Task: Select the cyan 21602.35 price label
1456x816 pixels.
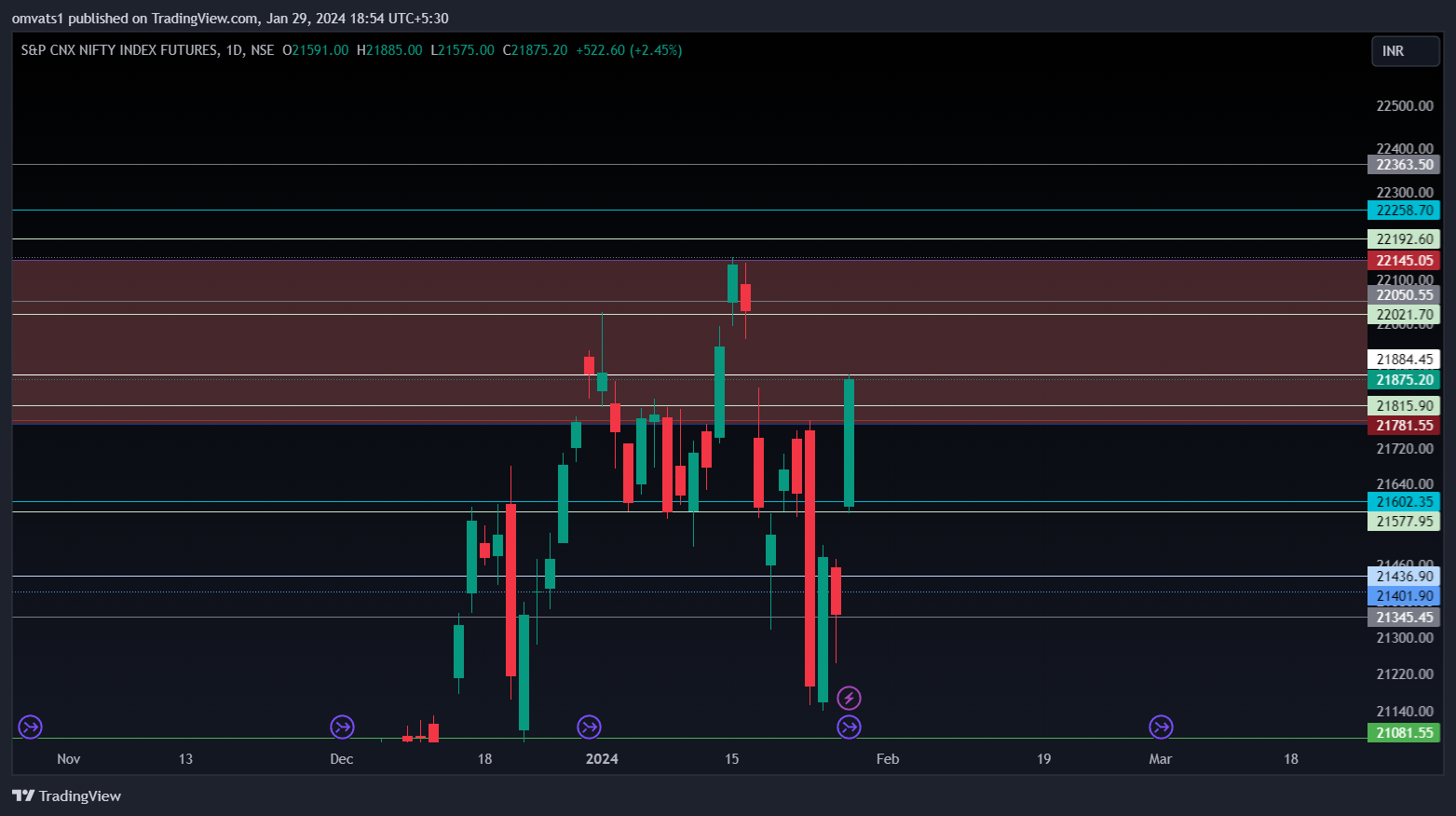Action: coord(1404,502)
